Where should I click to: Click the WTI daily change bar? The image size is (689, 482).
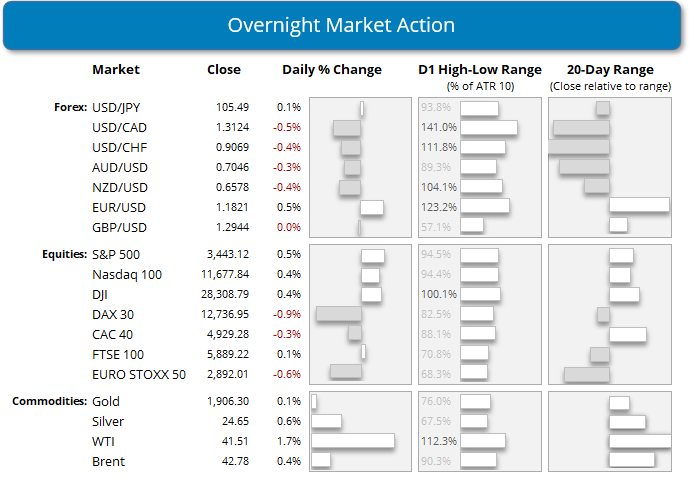(353, 441)
